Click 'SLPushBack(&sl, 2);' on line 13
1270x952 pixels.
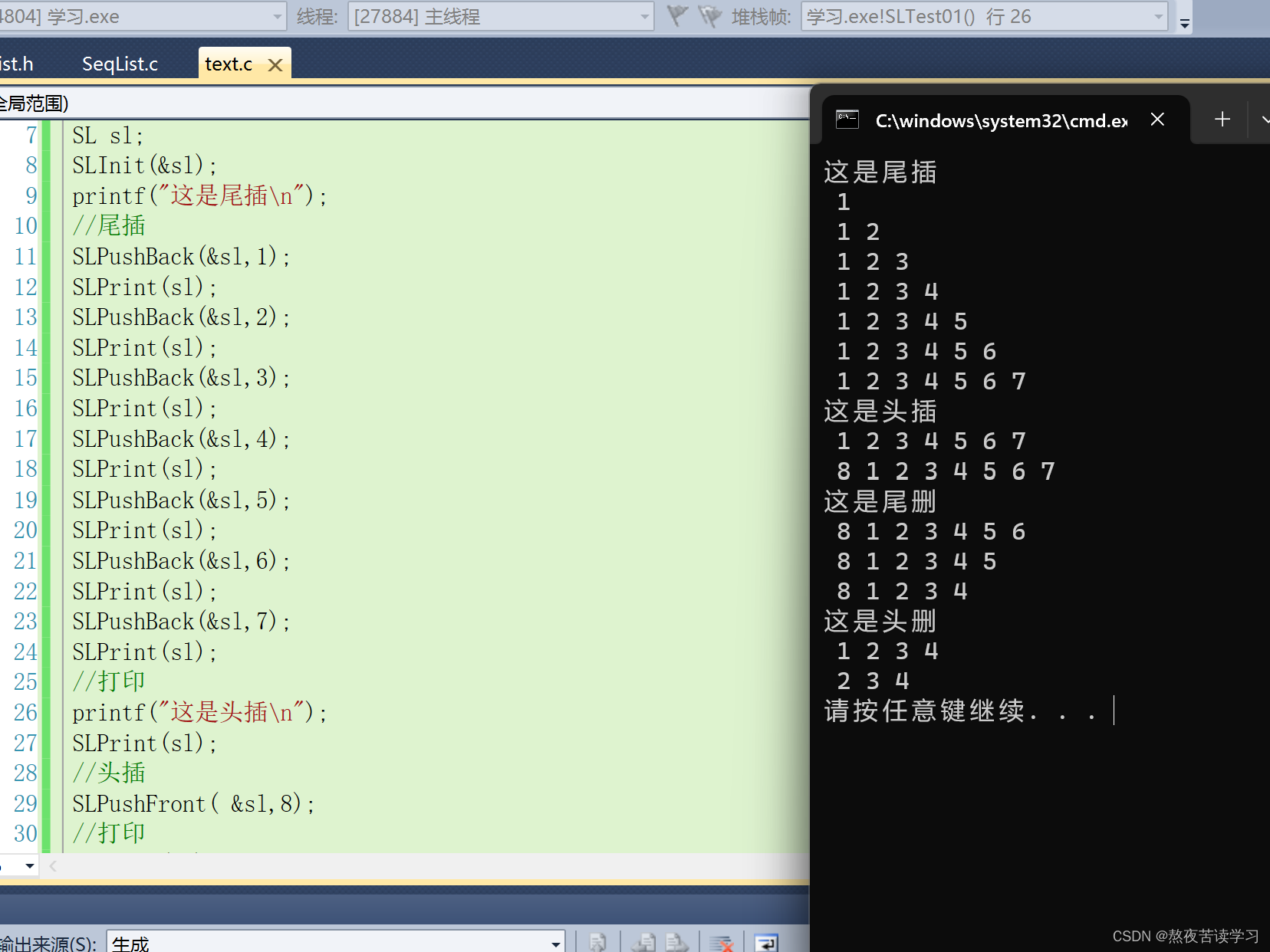click(x=181, y=317)
